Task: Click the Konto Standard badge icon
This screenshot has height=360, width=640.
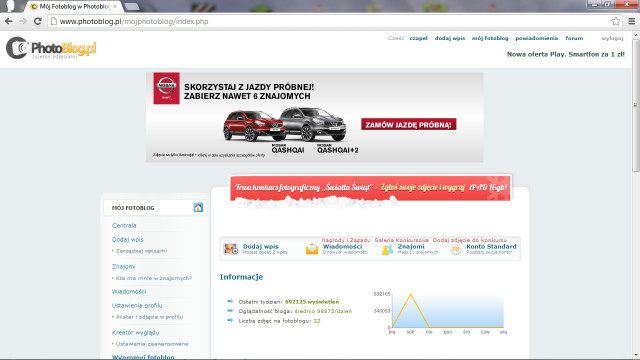Action: tap(456, 249)
